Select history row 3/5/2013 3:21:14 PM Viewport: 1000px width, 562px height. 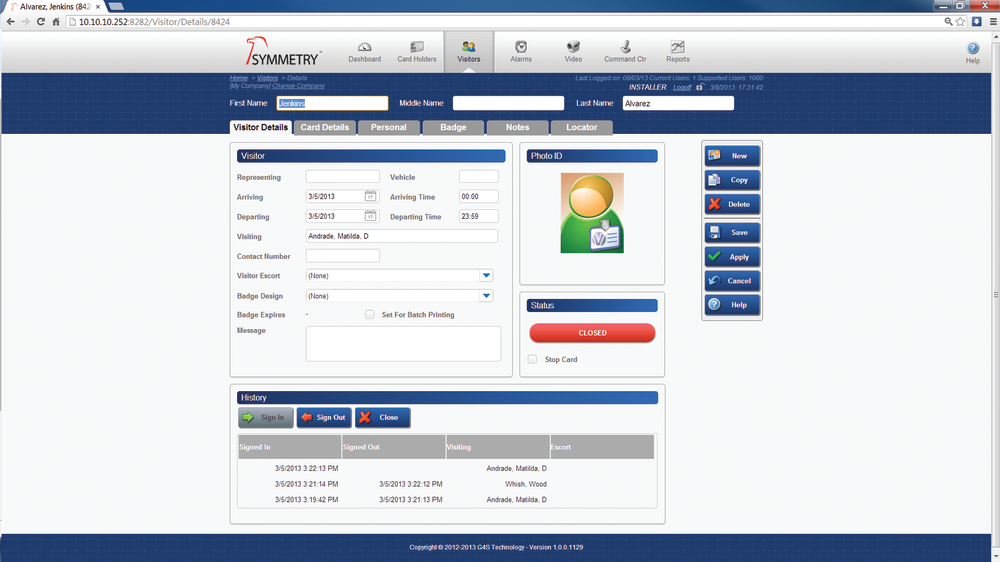pyautogui.click(x=446, y=484)
